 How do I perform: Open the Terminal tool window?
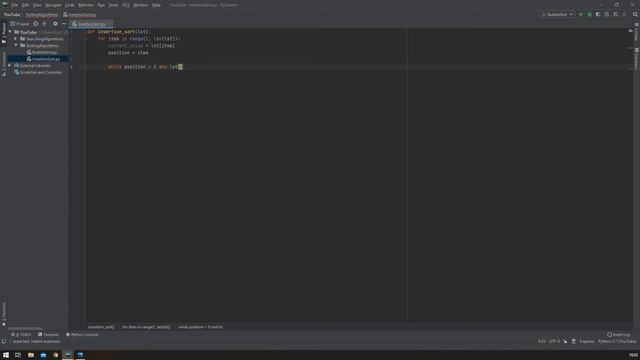click(x=48, y=335)
